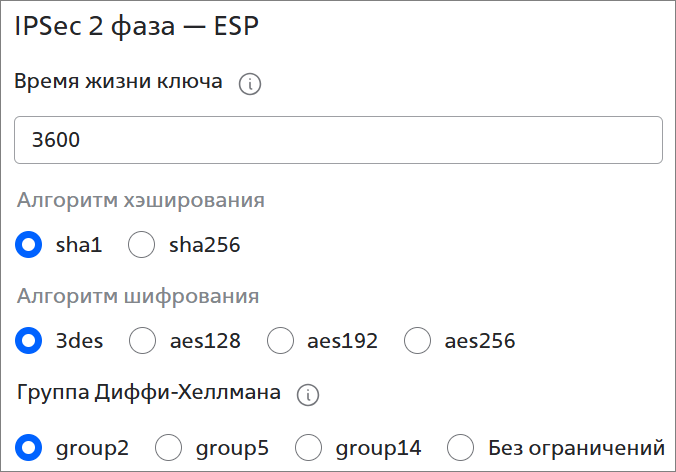Pick aes256 encryption radio circle
Viewport: 676px width, 472px height.
click(x=417, y=341)
